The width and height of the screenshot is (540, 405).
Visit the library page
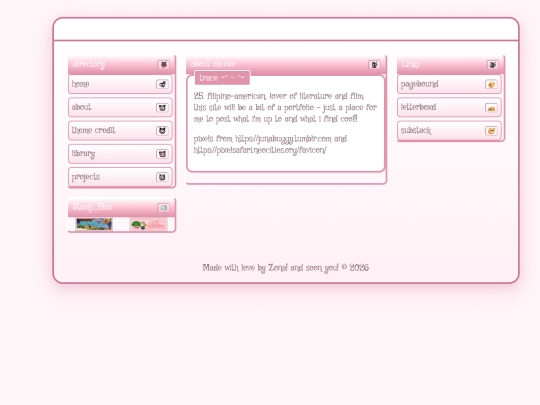click(120, 154)
